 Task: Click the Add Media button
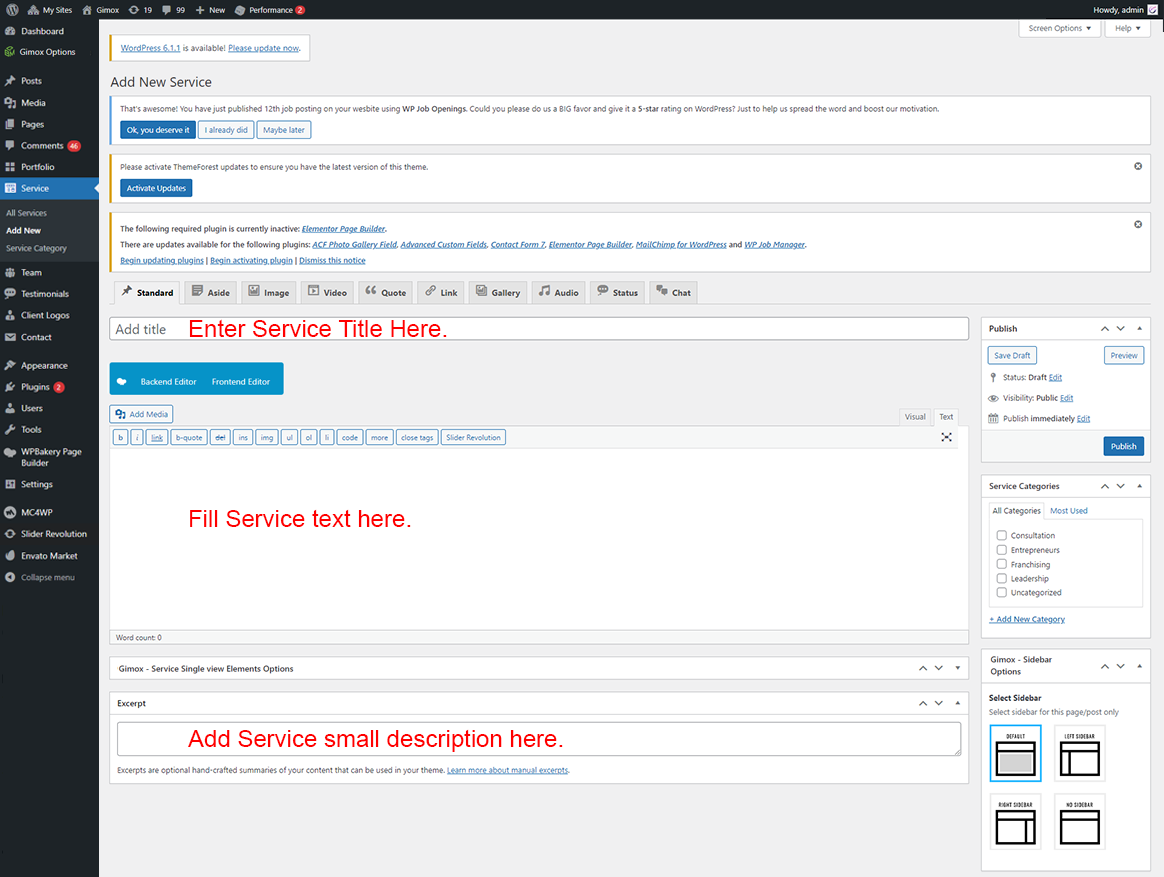pyautogui.click(x=141, y=414)
